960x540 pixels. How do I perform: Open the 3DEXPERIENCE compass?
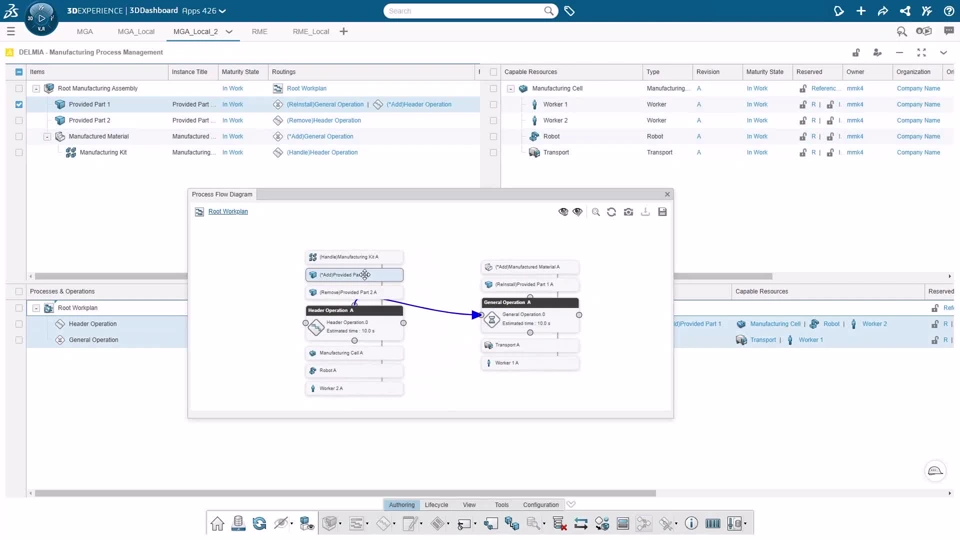[41, 17]
